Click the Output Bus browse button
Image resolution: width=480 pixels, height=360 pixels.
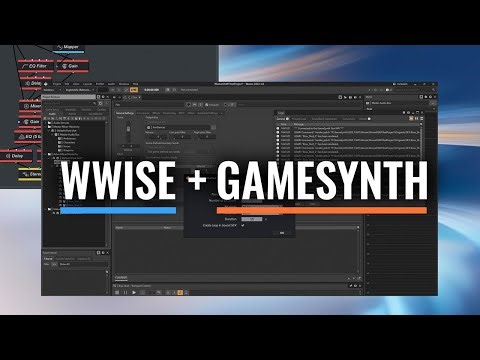coord(213,127)
